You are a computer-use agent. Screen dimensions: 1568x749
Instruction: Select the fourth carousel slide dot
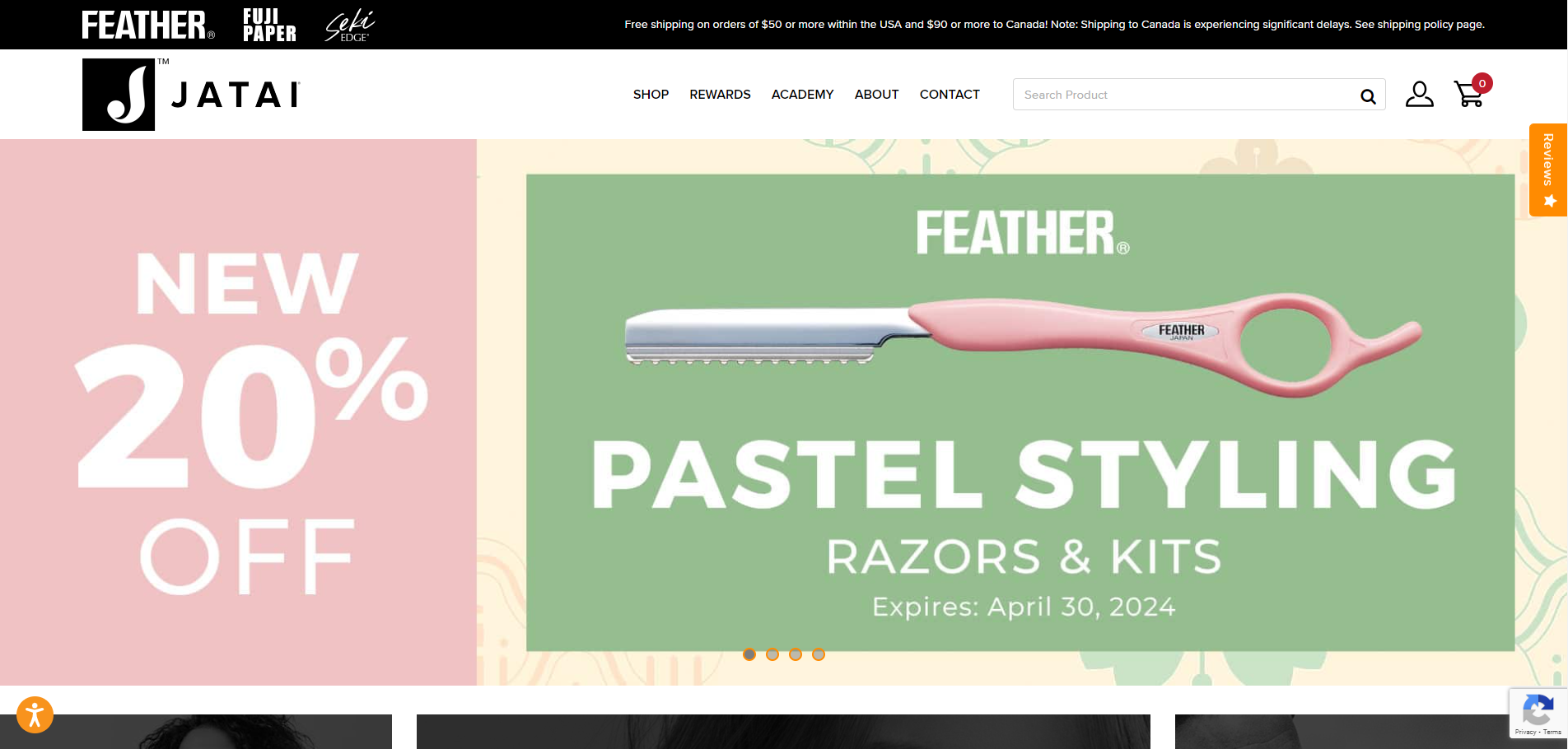click(819, 654)
